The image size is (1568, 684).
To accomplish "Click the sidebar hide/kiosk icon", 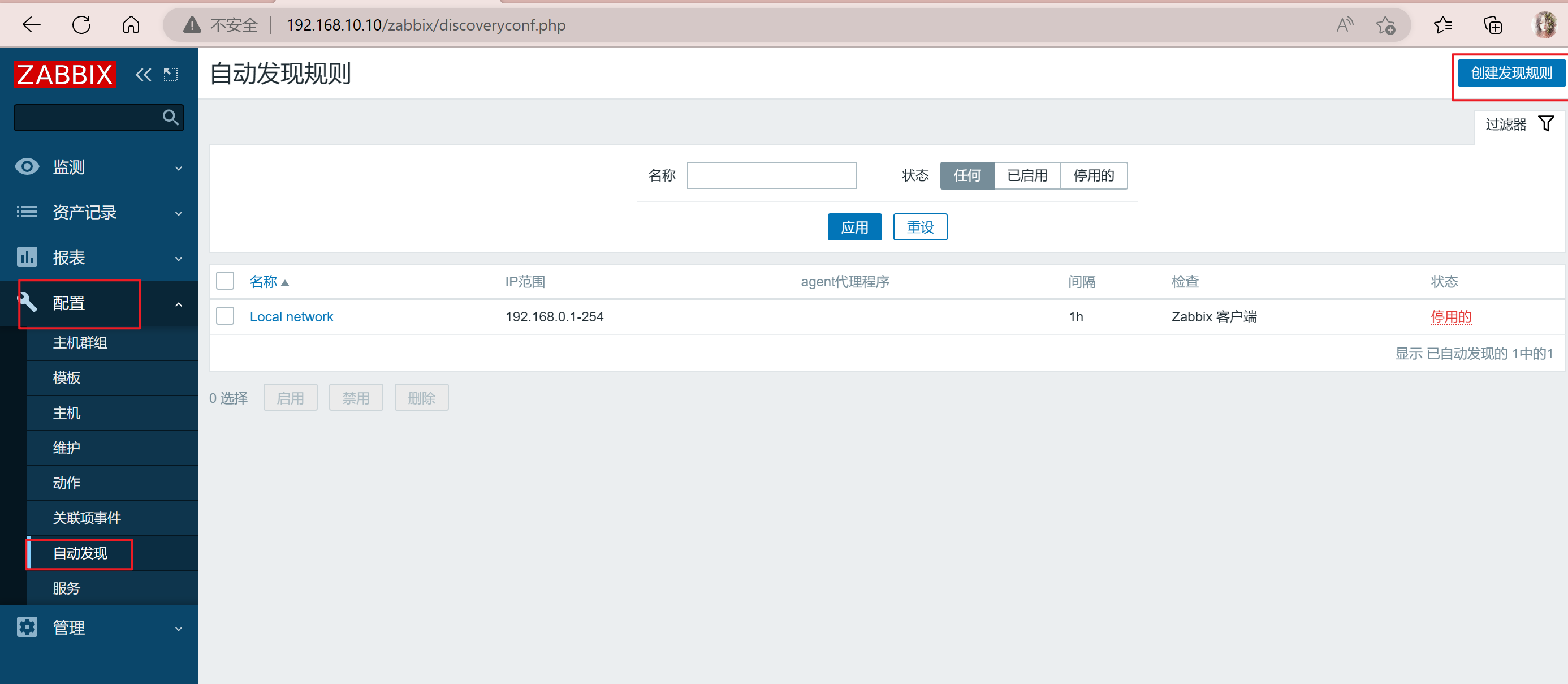I will point(171,75).
